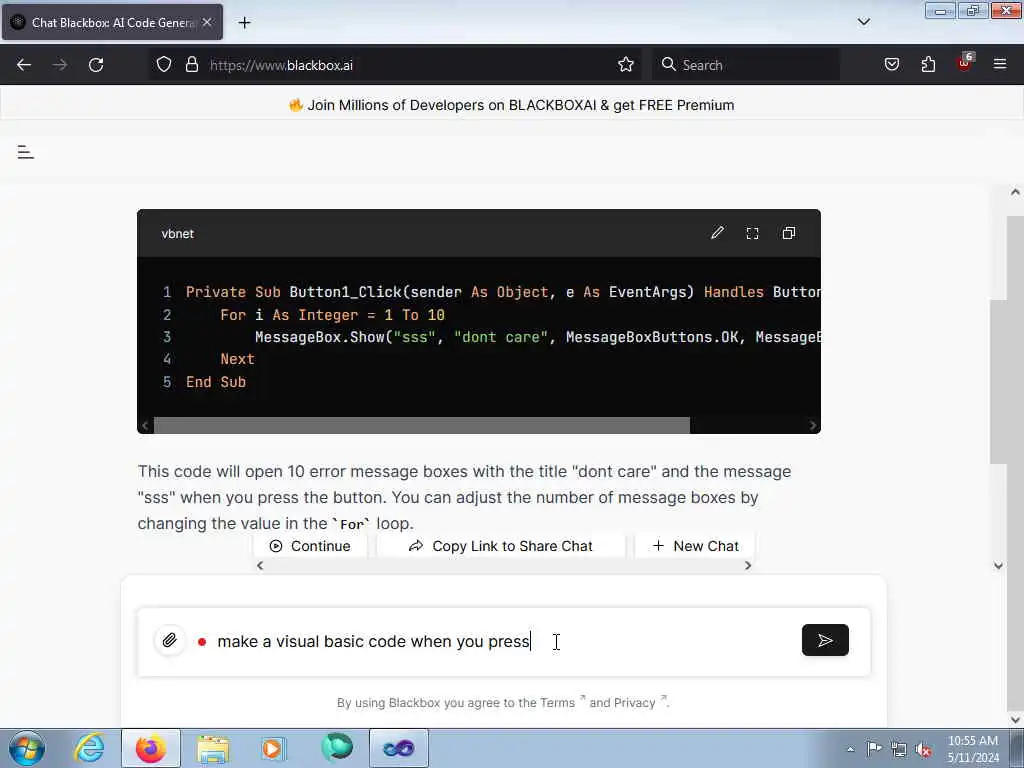Edit the vbnet code block
1024x768 pixels.
pyautogui.click(x=717, y=233)
